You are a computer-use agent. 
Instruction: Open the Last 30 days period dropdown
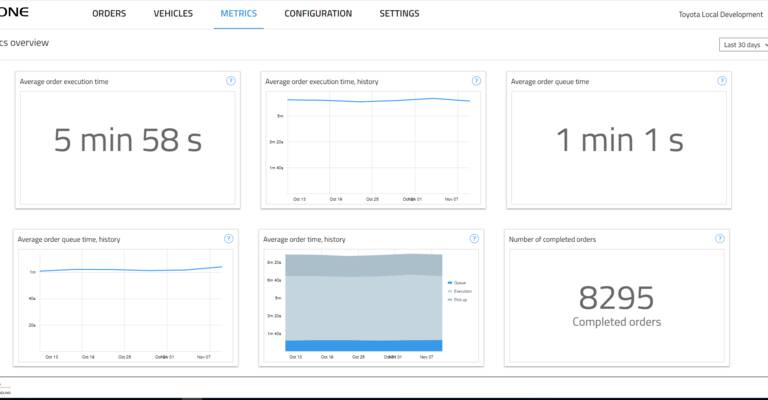coord(744,45)
